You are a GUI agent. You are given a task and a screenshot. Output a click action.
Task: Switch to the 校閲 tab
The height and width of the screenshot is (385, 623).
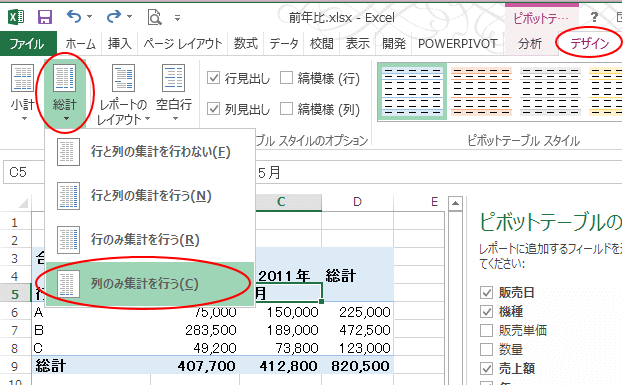tap(321, 43)
